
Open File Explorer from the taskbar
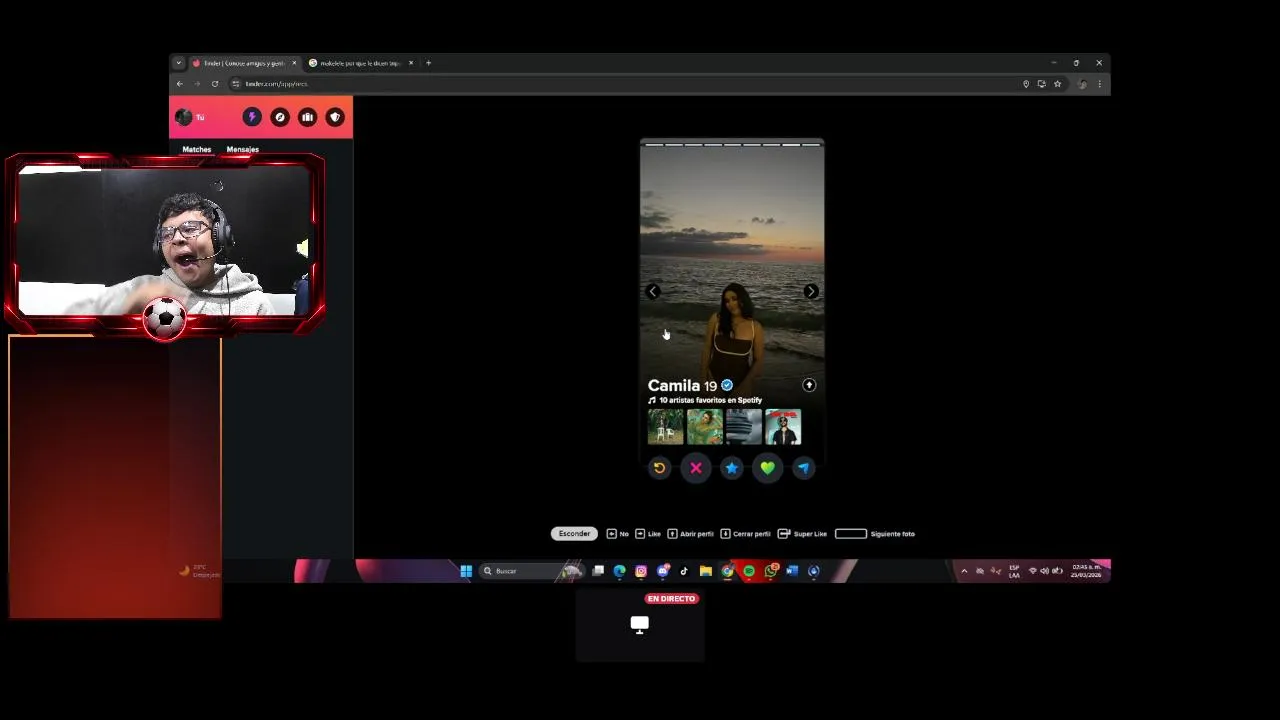(x=705, y=571)
